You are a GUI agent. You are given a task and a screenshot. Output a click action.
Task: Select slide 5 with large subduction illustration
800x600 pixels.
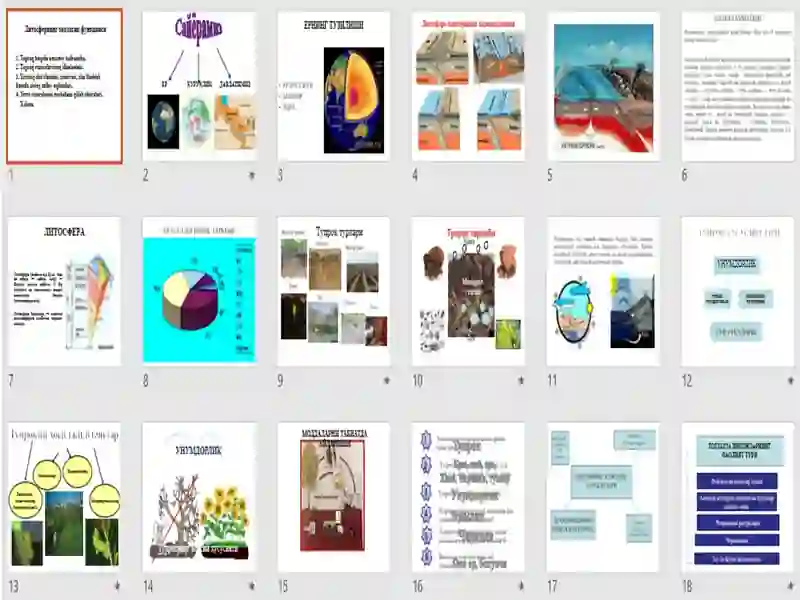pos(603,86)
